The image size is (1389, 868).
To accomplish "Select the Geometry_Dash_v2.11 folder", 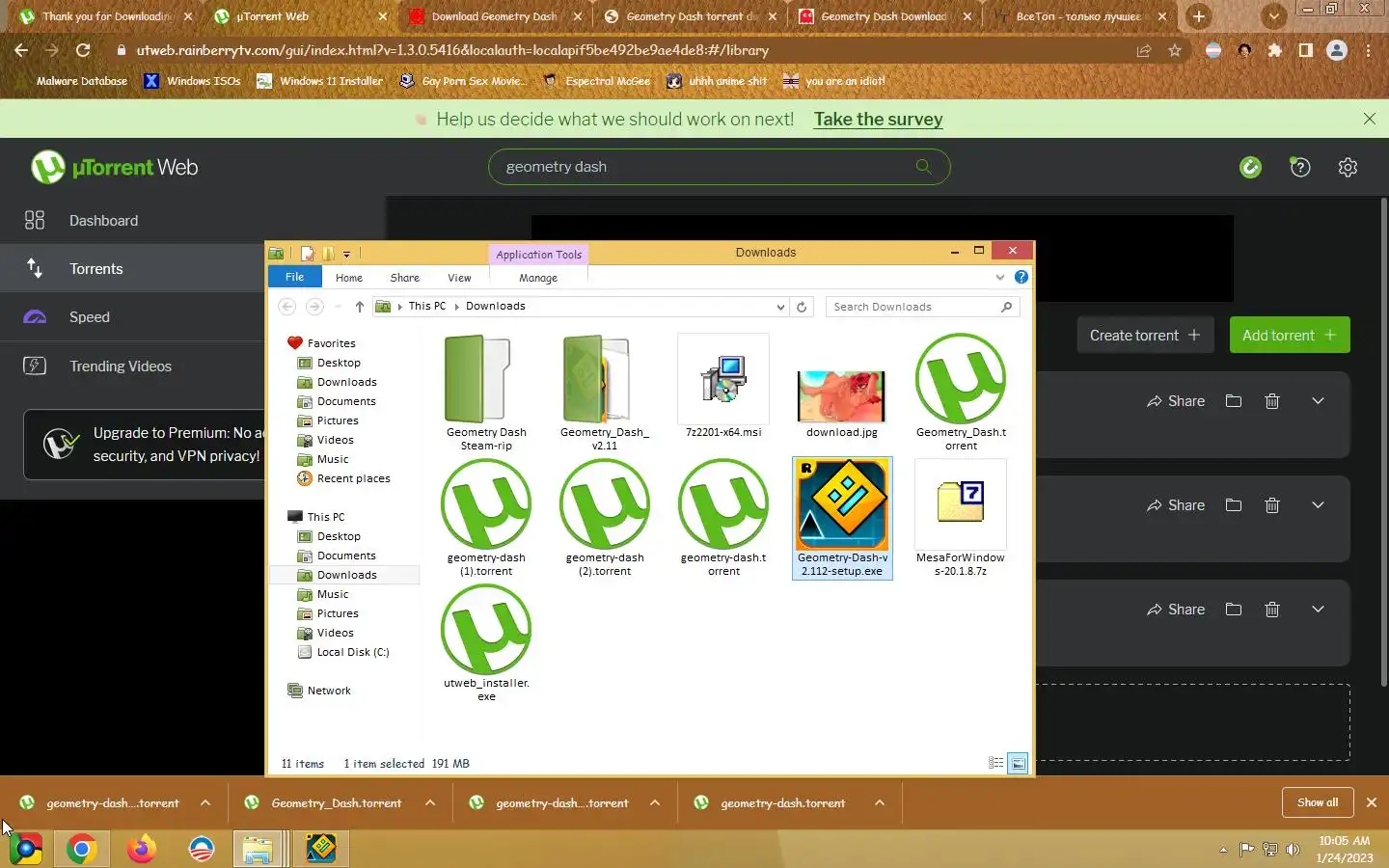I will (605, 393).
